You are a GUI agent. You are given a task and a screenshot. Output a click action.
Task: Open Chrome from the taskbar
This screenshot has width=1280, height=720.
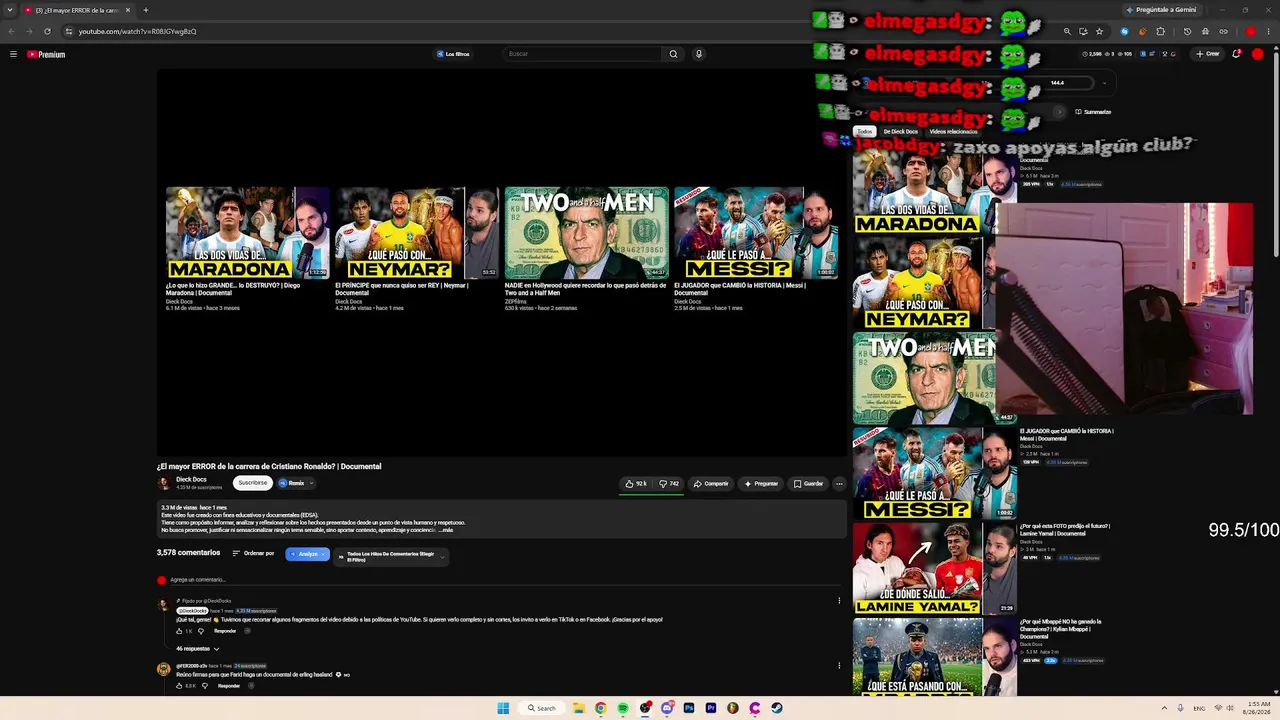(x=600, y=708)
